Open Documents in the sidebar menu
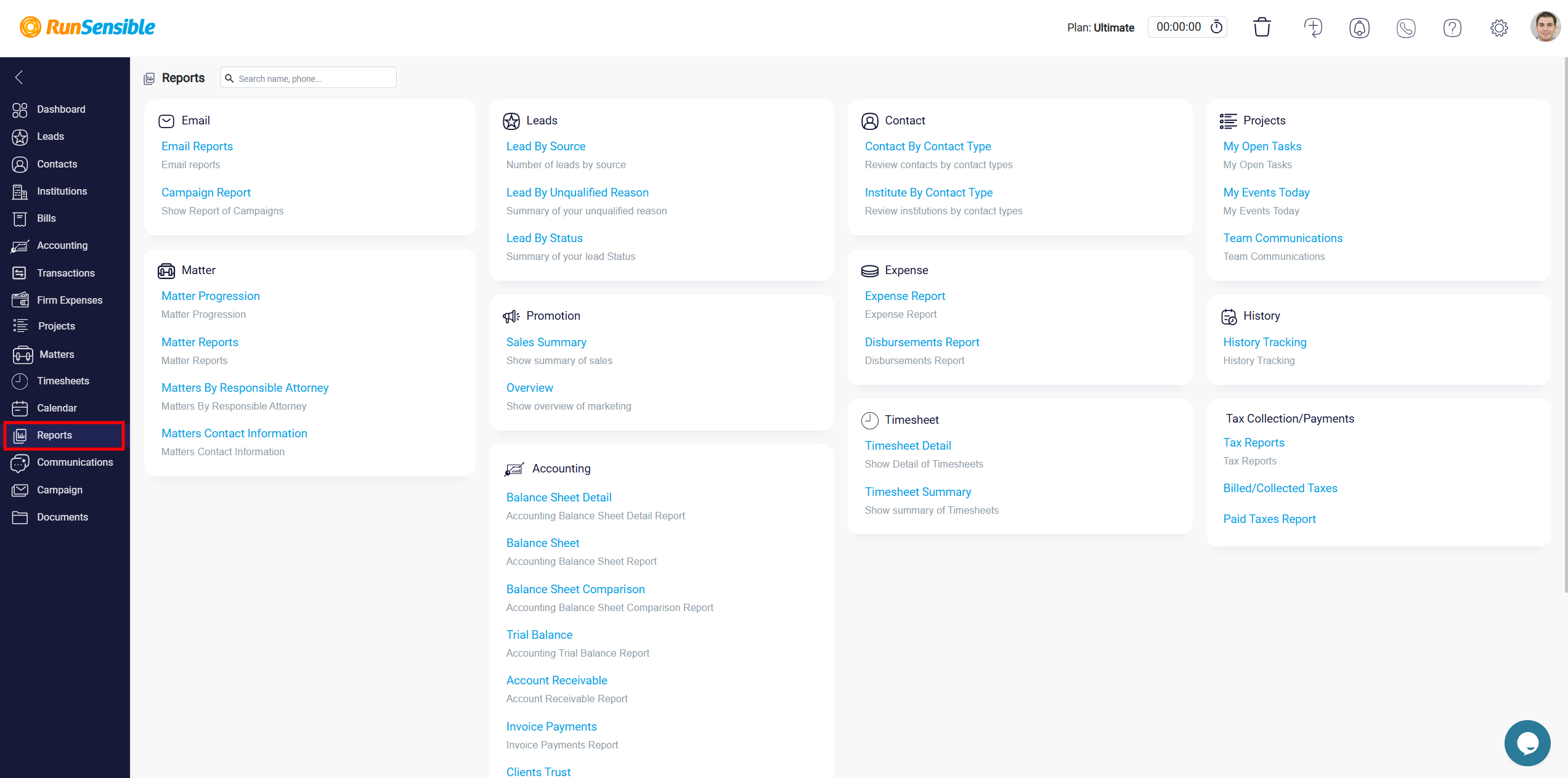Viewport: 1568px width, 778px height. click(64, 517)
